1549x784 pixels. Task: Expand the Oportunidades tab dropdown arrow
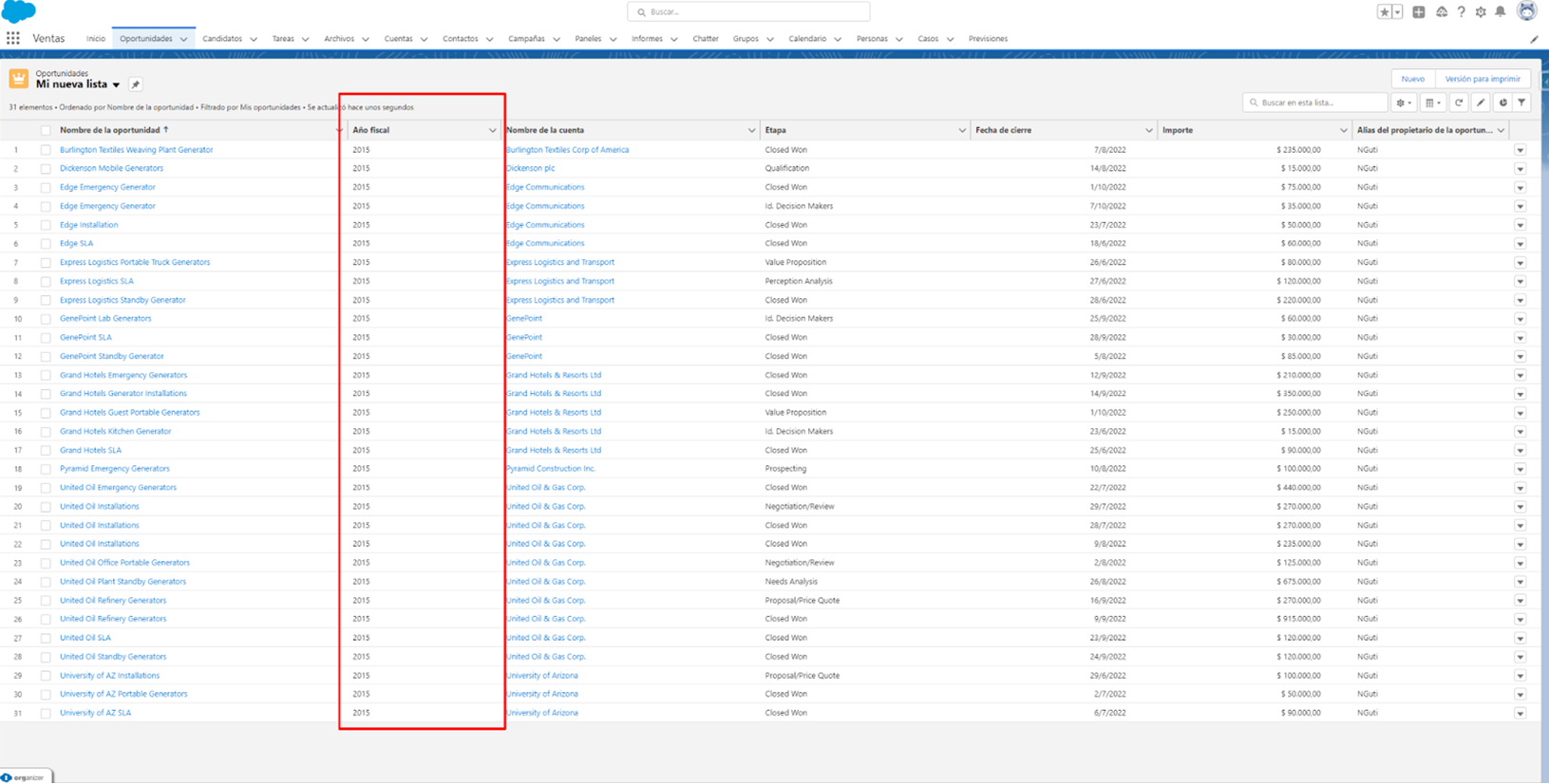pyautogui.click(x=183, y=39)
